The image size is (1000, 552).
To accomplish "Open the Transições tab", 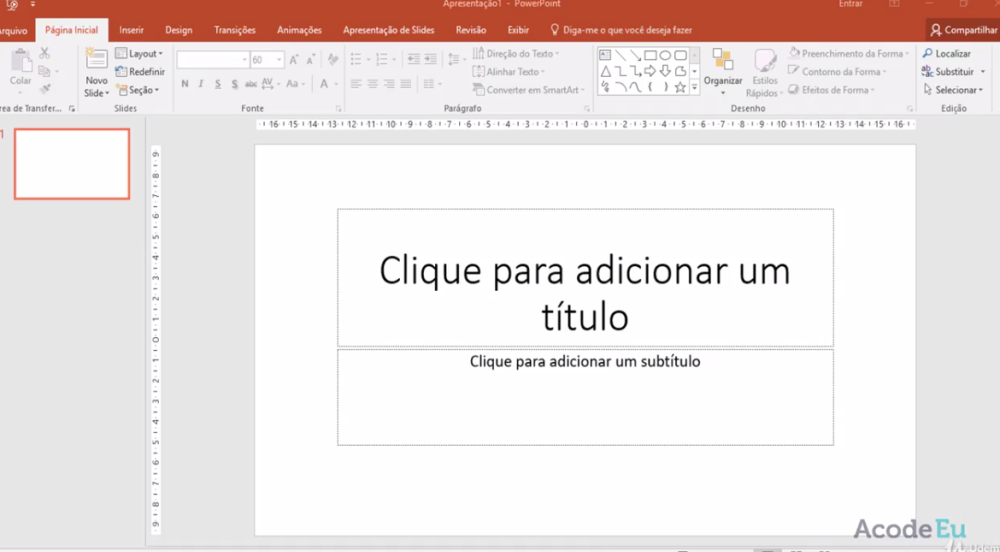I will [235, 30].
